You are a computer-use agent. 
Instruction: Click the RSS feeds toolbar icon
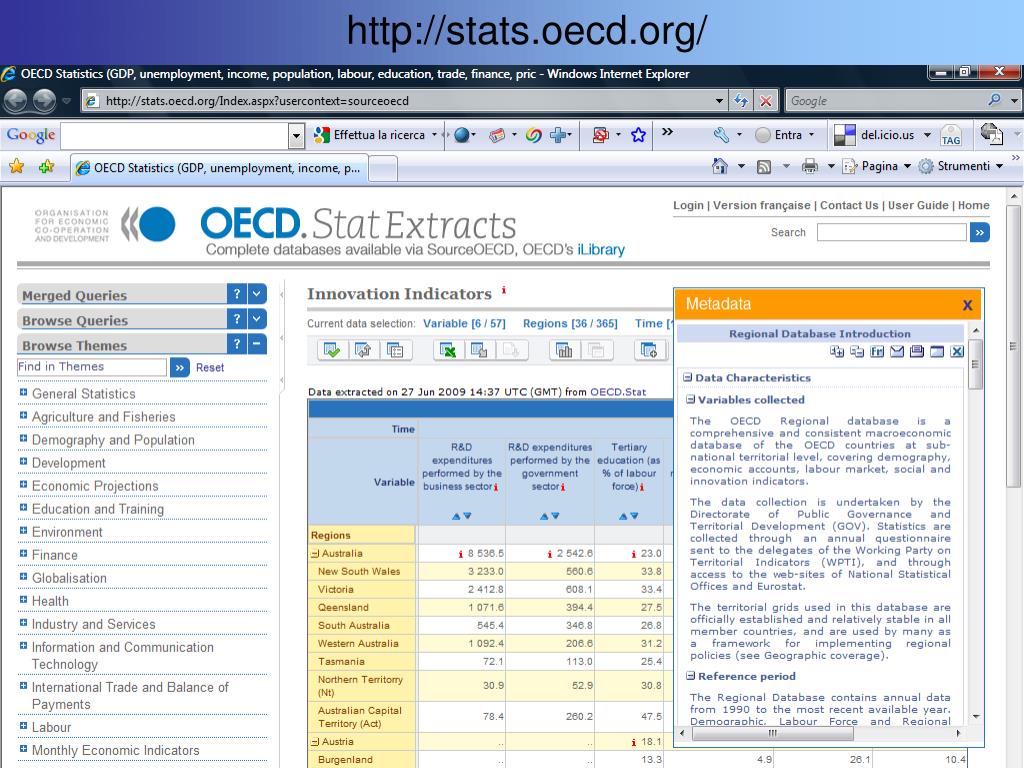pyautogui.click(x=763, y=167)
